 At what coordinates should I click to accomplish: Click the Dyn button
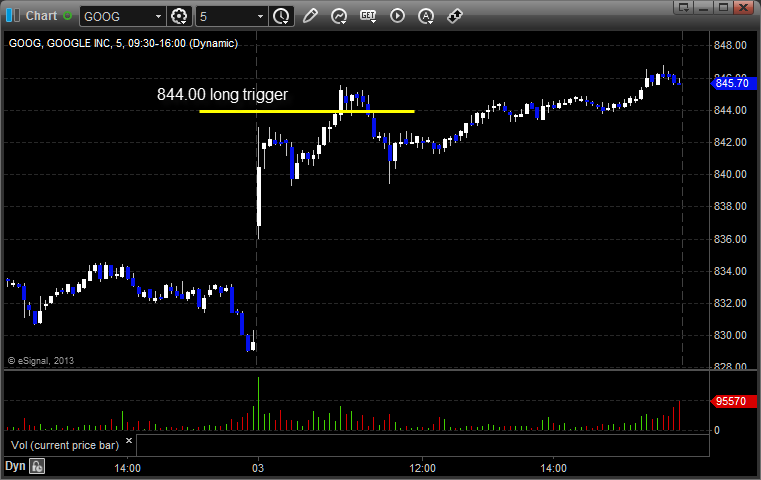15,466
